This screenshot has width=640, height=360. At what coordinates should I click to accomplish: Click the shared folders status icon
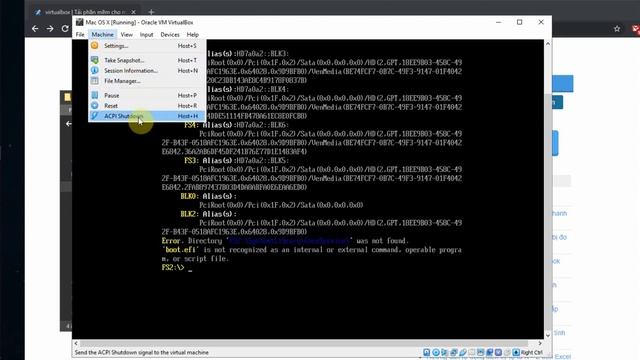click(471, 352)
